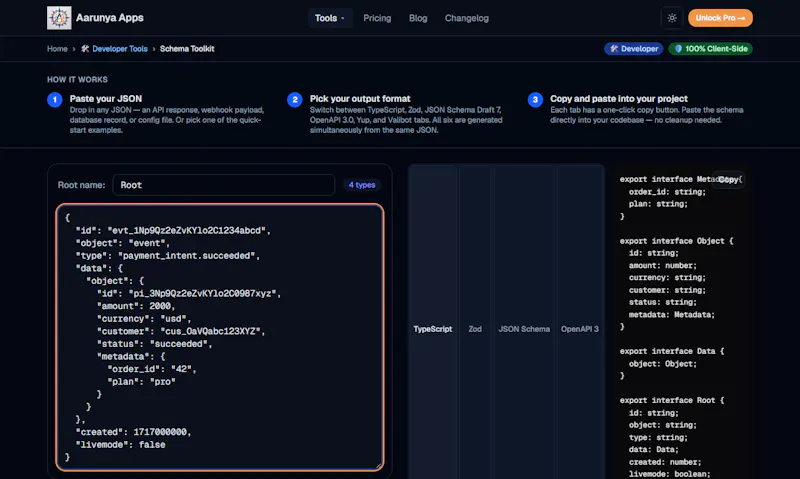Click 'export interface Root {' line in output
Viewport: 800px width, 479px height.
pyautogui.click(x=671, y=400)
